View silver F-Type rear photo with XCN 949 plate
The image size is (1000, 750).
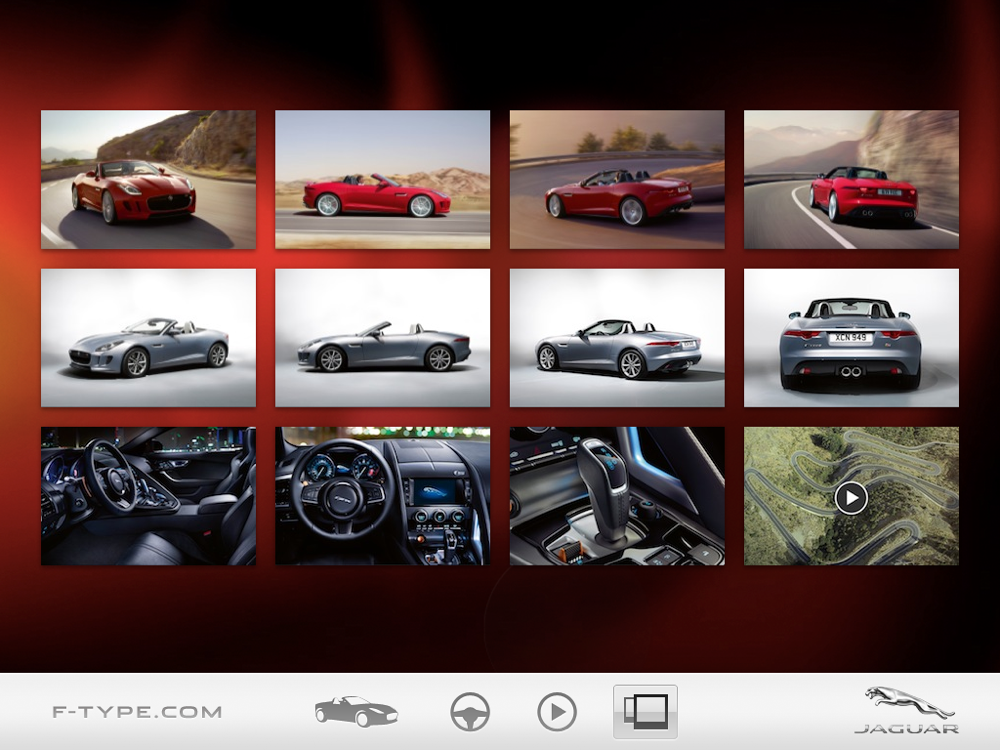click(x=851, y=338)
